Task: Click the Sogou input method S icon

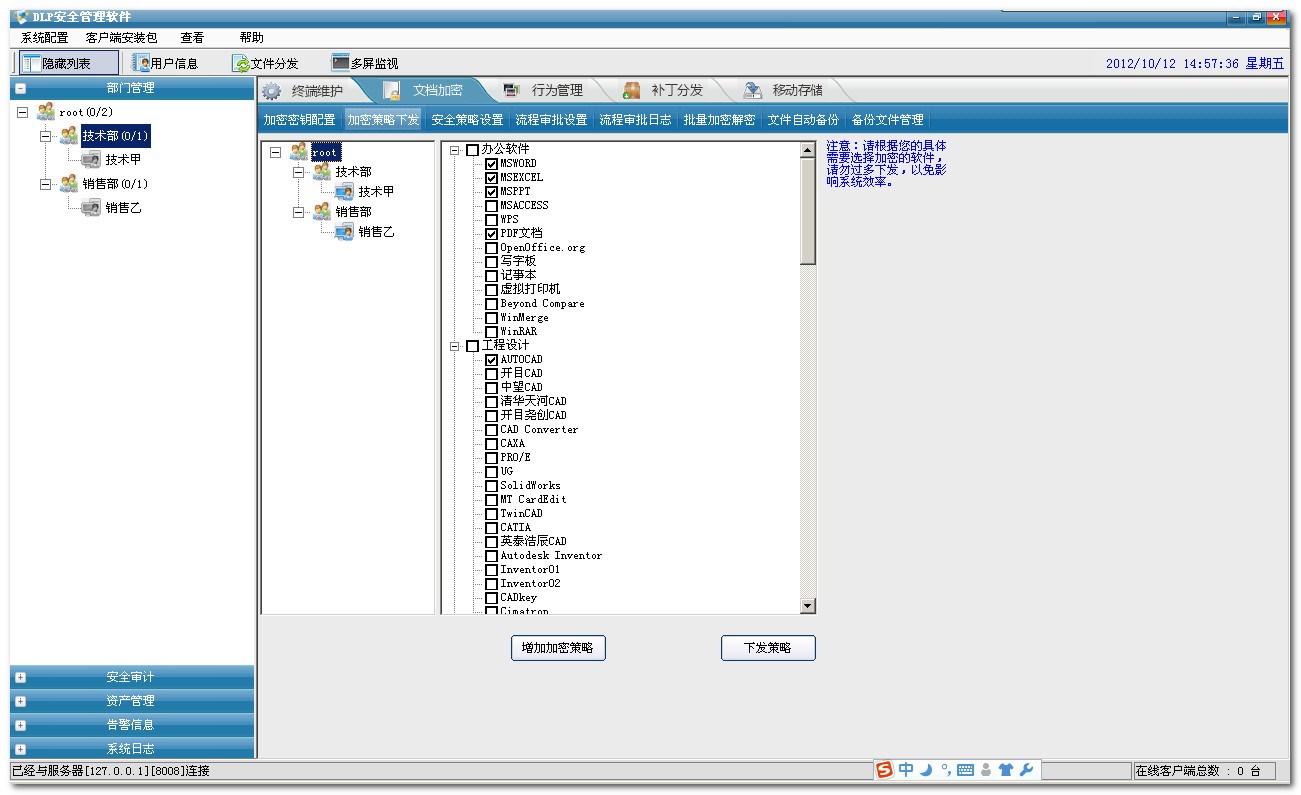Action: 885,770
